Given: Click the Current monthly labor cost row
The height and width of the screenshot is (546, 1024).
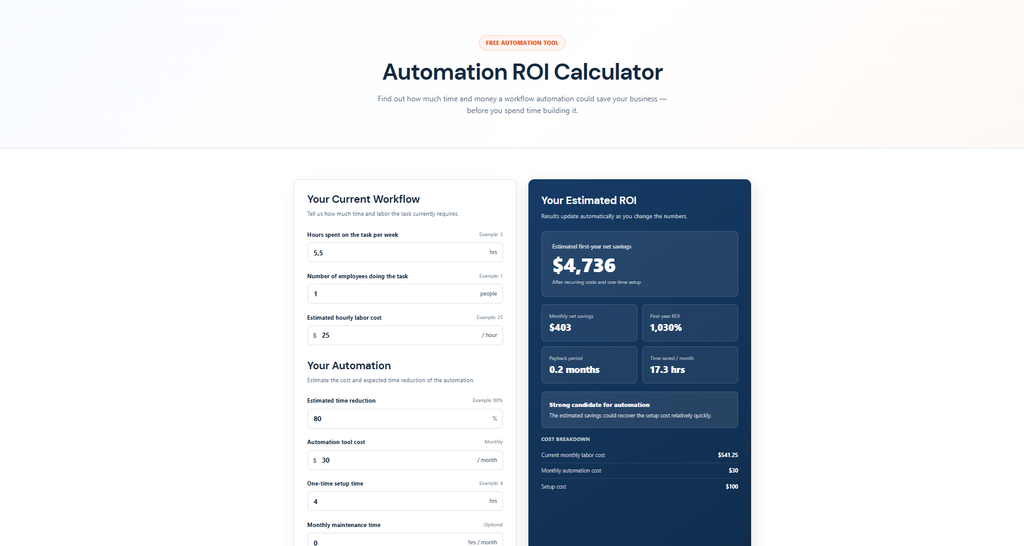Looking at the screenshot, I should [639, 455].
